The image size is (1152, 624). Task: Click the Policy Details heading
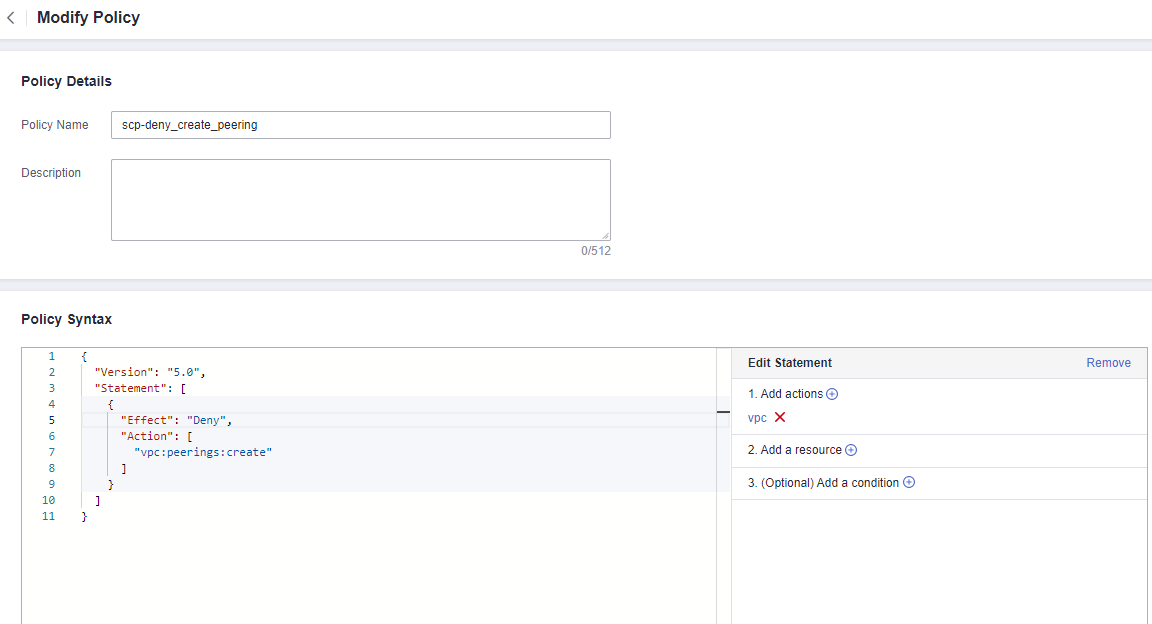pyautogui.click(x=66, y=82)
